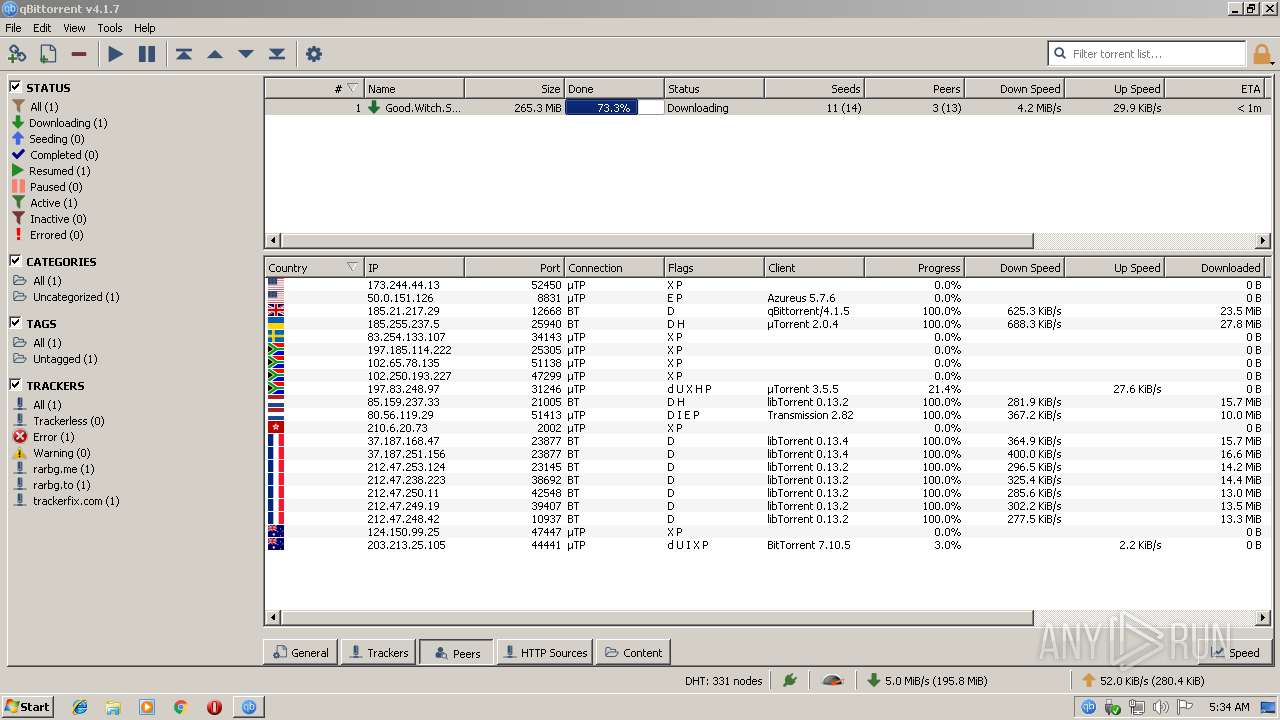This screenshot has width=1280, height=720.
Task: Select the trackerfix.com (1) tracker filter
Action: [66, 501]
